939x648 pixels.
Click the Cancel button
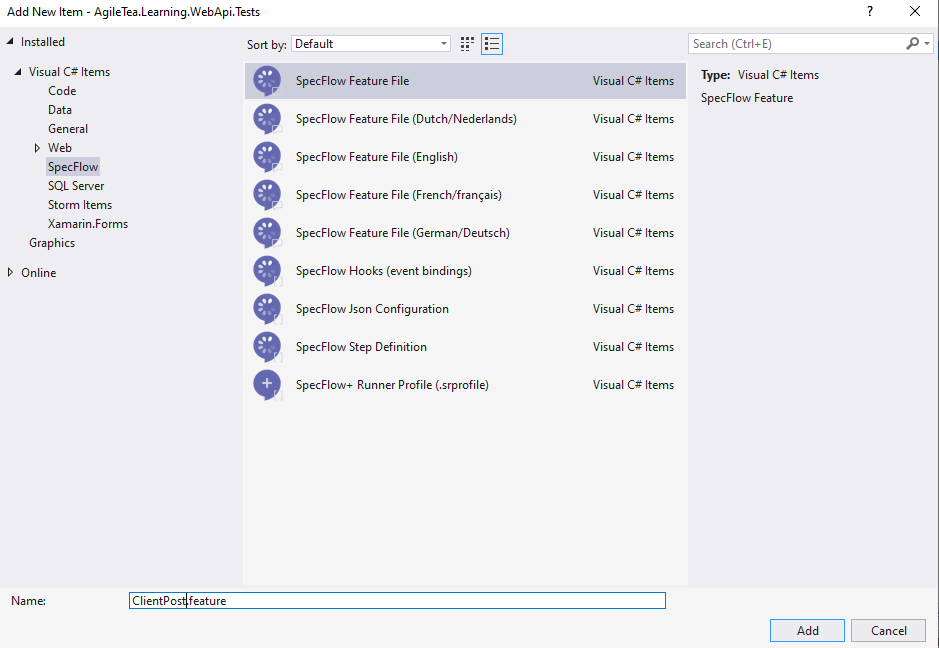(x=889, y=631)
